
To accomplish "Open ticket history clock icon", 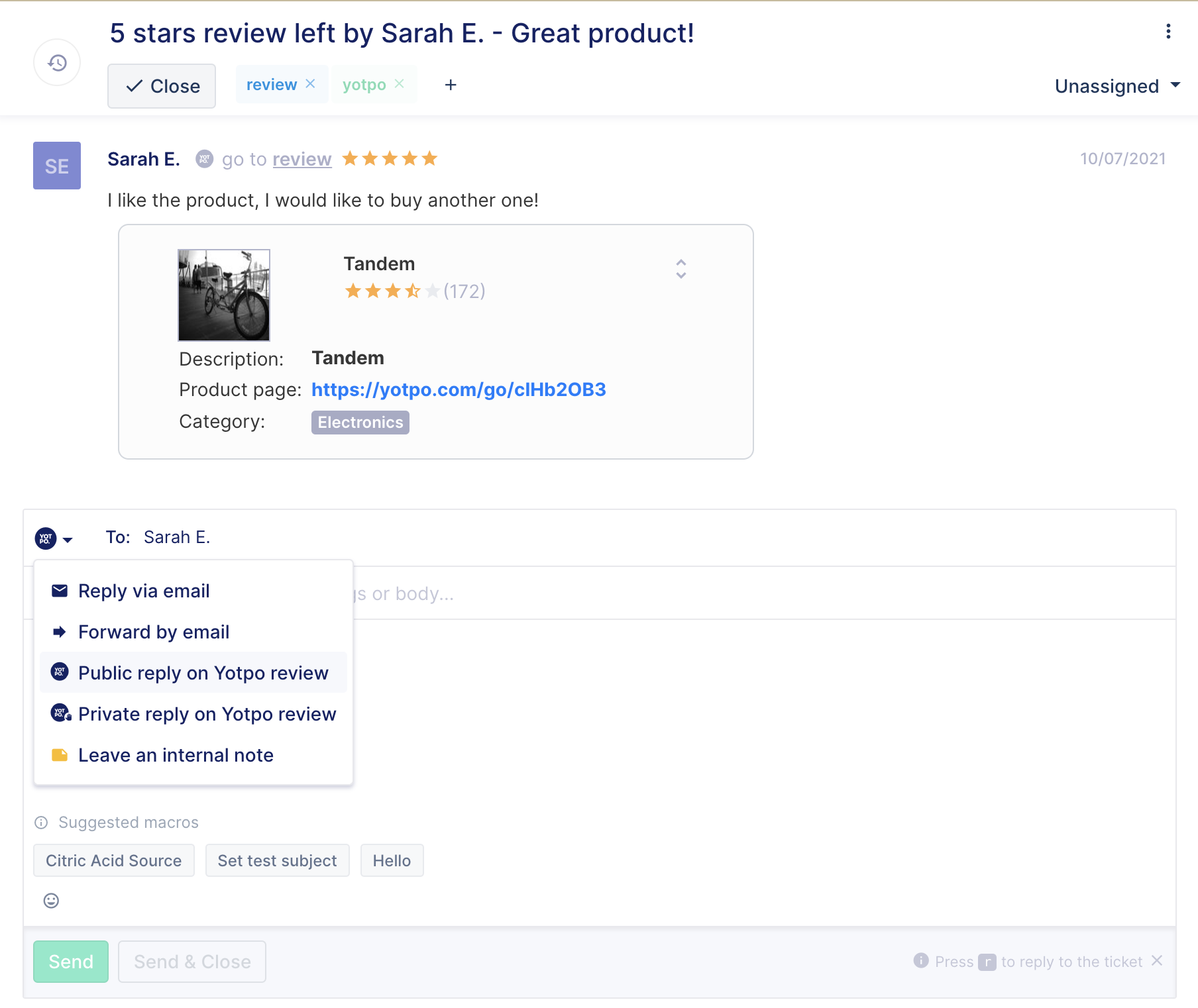I will point(57,63).
